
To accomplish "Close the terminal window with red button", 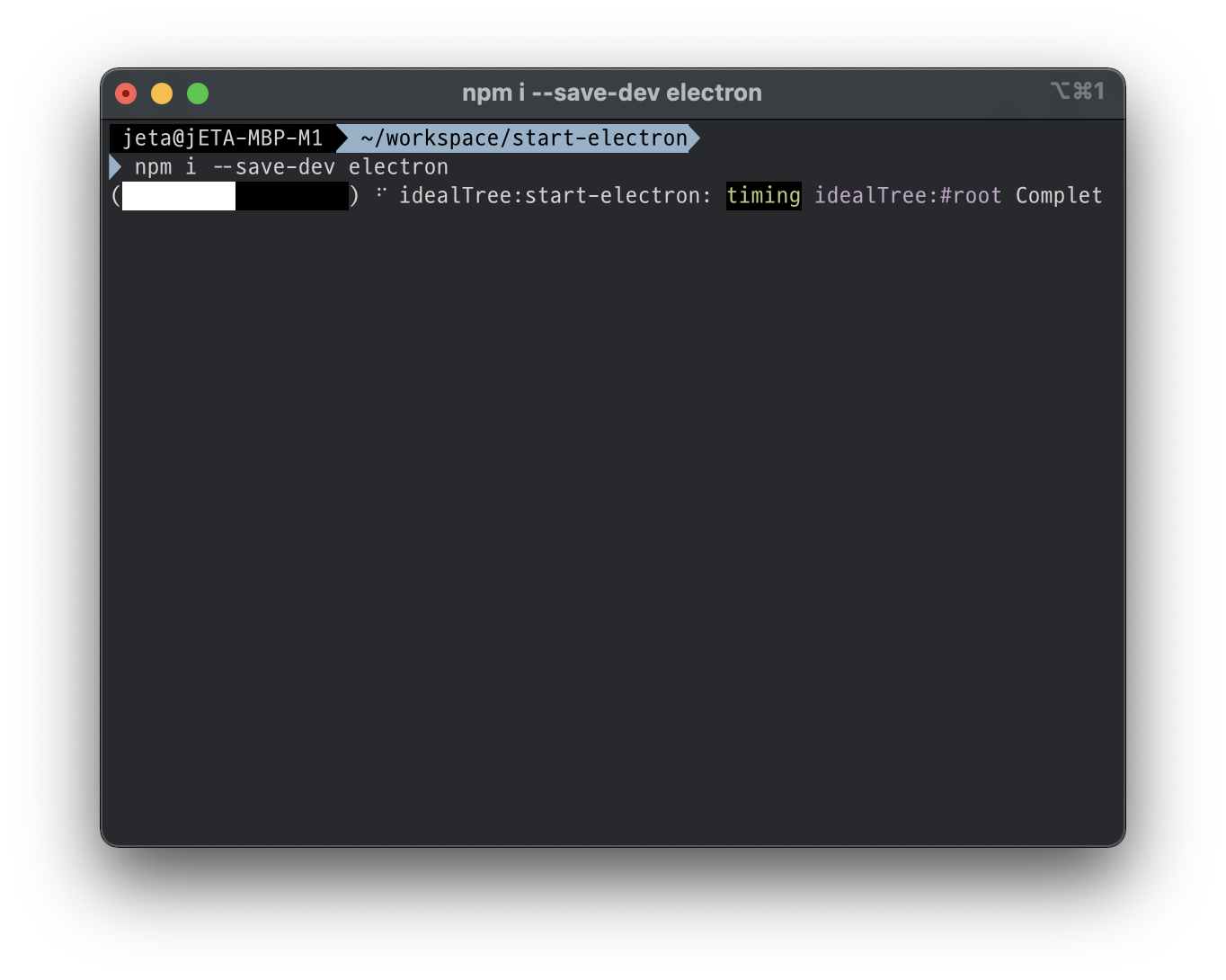I will (x=126, y=94).
